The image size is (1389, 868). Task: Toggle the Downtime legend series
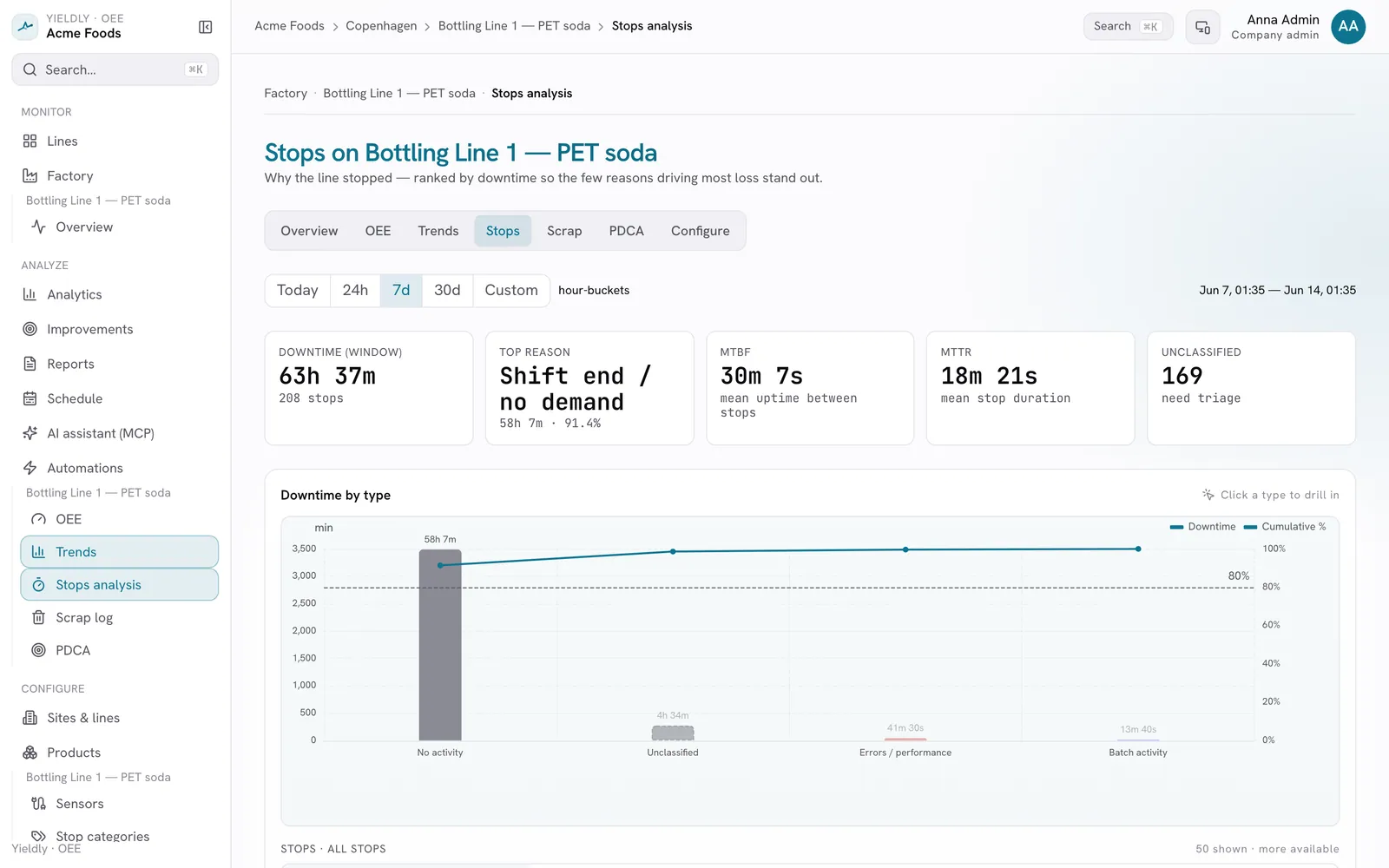[1202, 527]
